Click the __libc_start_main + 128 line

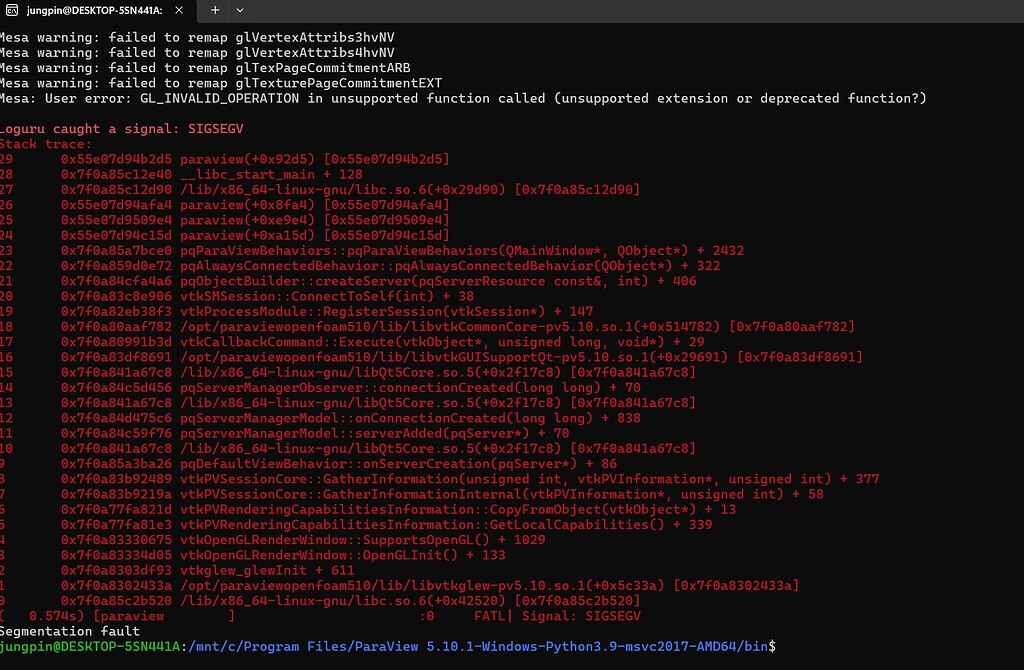pos(271,174)
